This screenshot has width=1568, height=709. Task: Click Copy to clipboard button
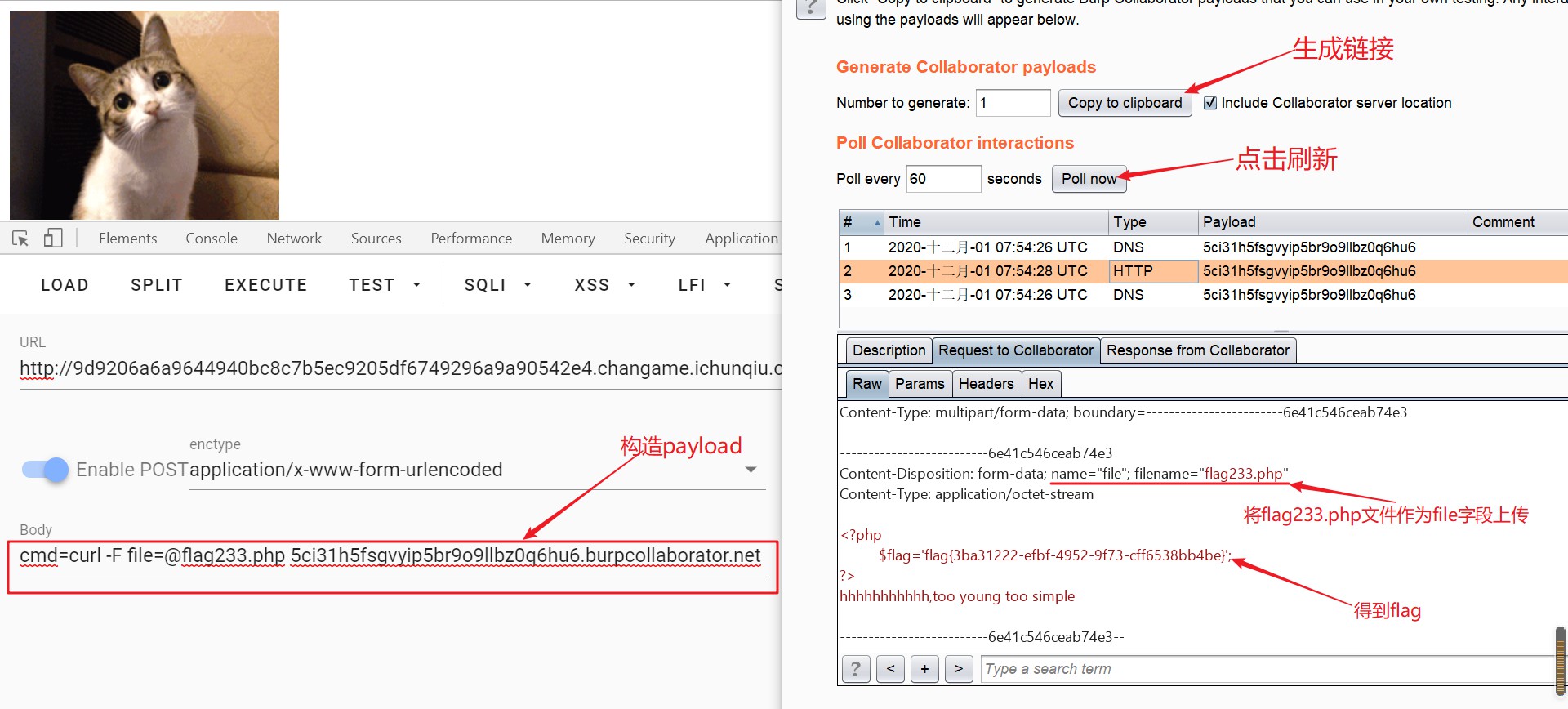point(1125,103)
